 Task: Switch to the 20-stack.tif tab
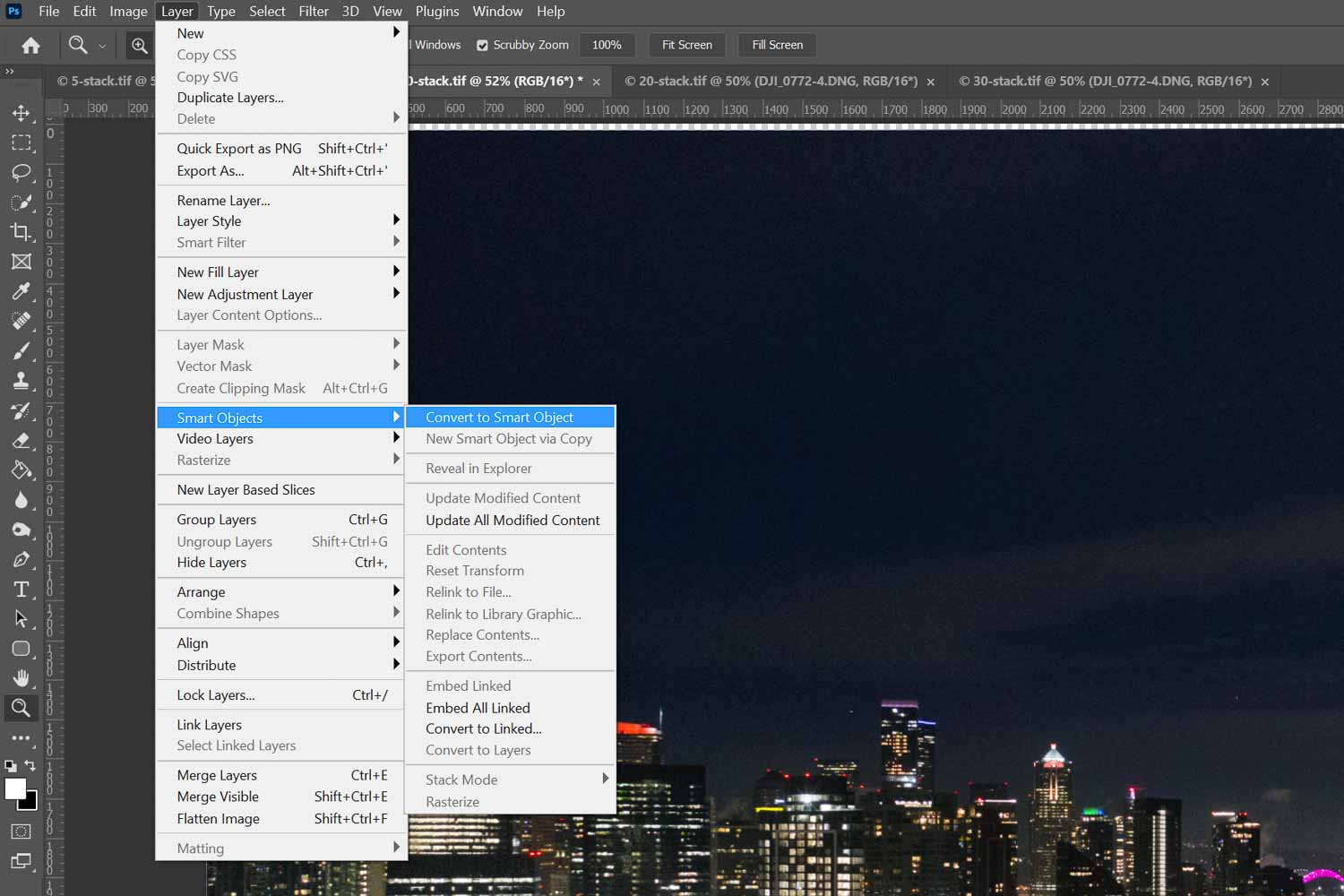coord(771,81)
